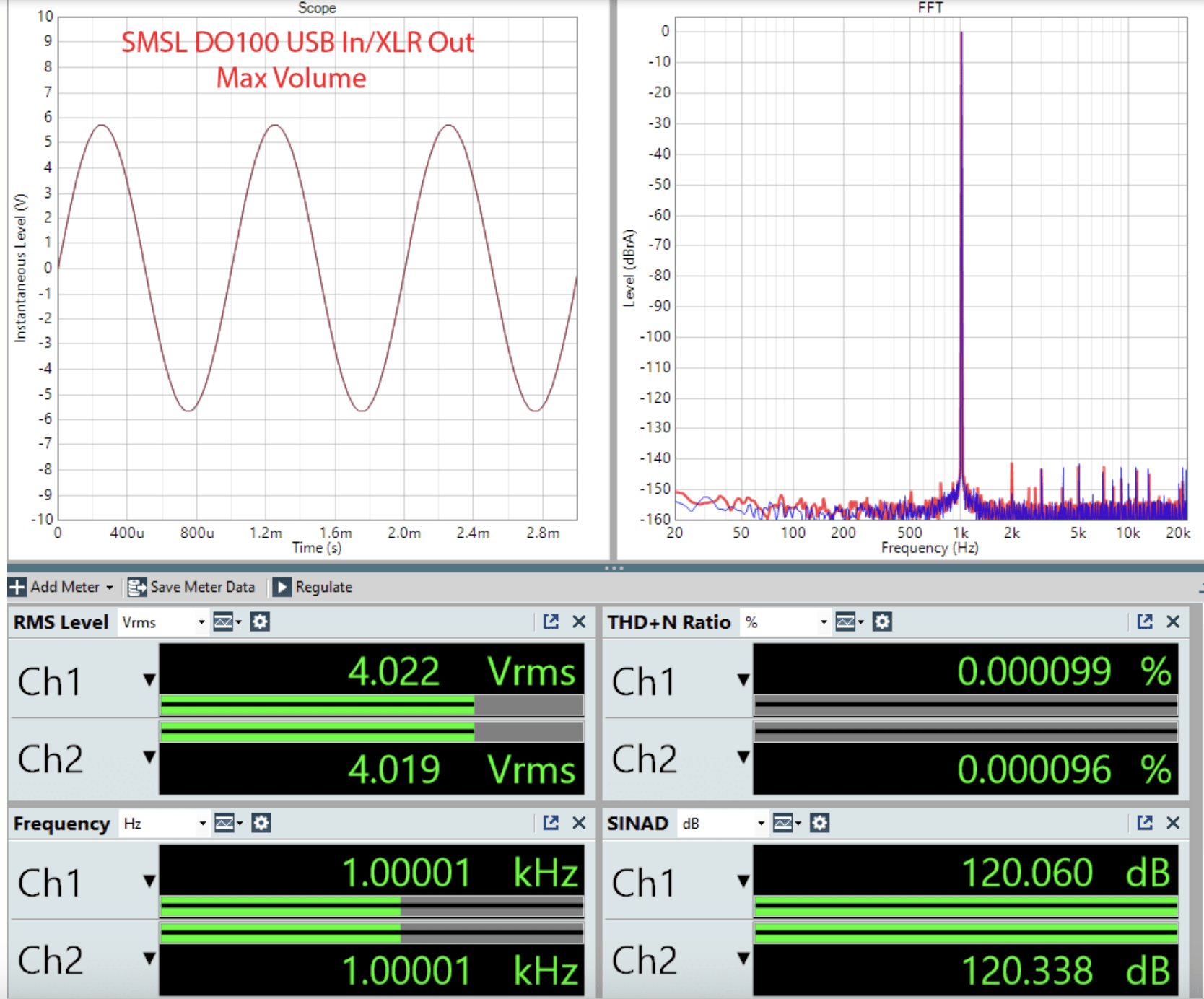Click the 120.338 dB SINAD reading
This screenshot has width=1204, height=999.
point(1066,971)
